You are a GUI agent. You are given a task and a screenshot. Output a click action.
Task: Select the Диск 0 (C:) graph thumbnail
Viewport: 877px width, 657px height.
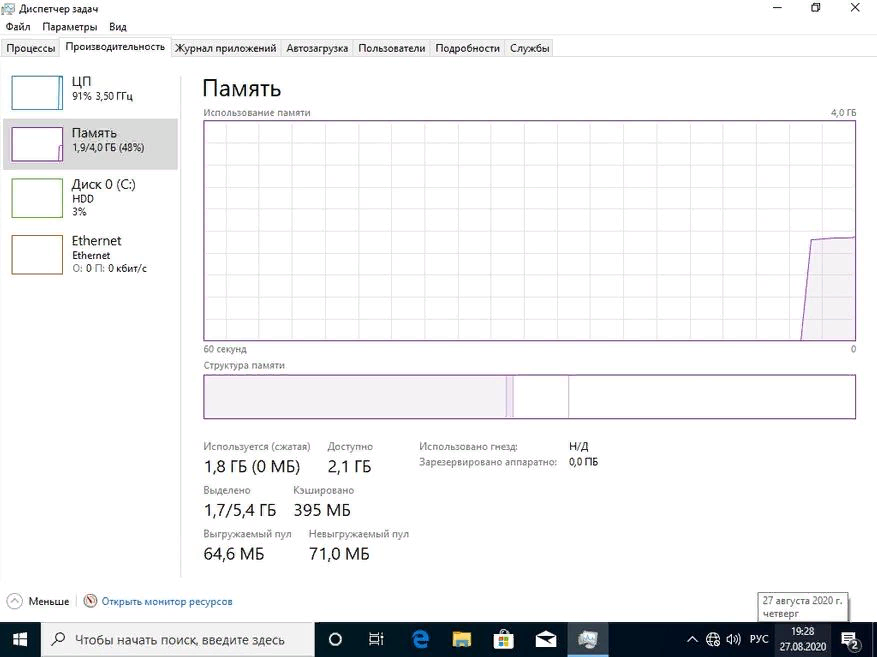coord(37,197)
